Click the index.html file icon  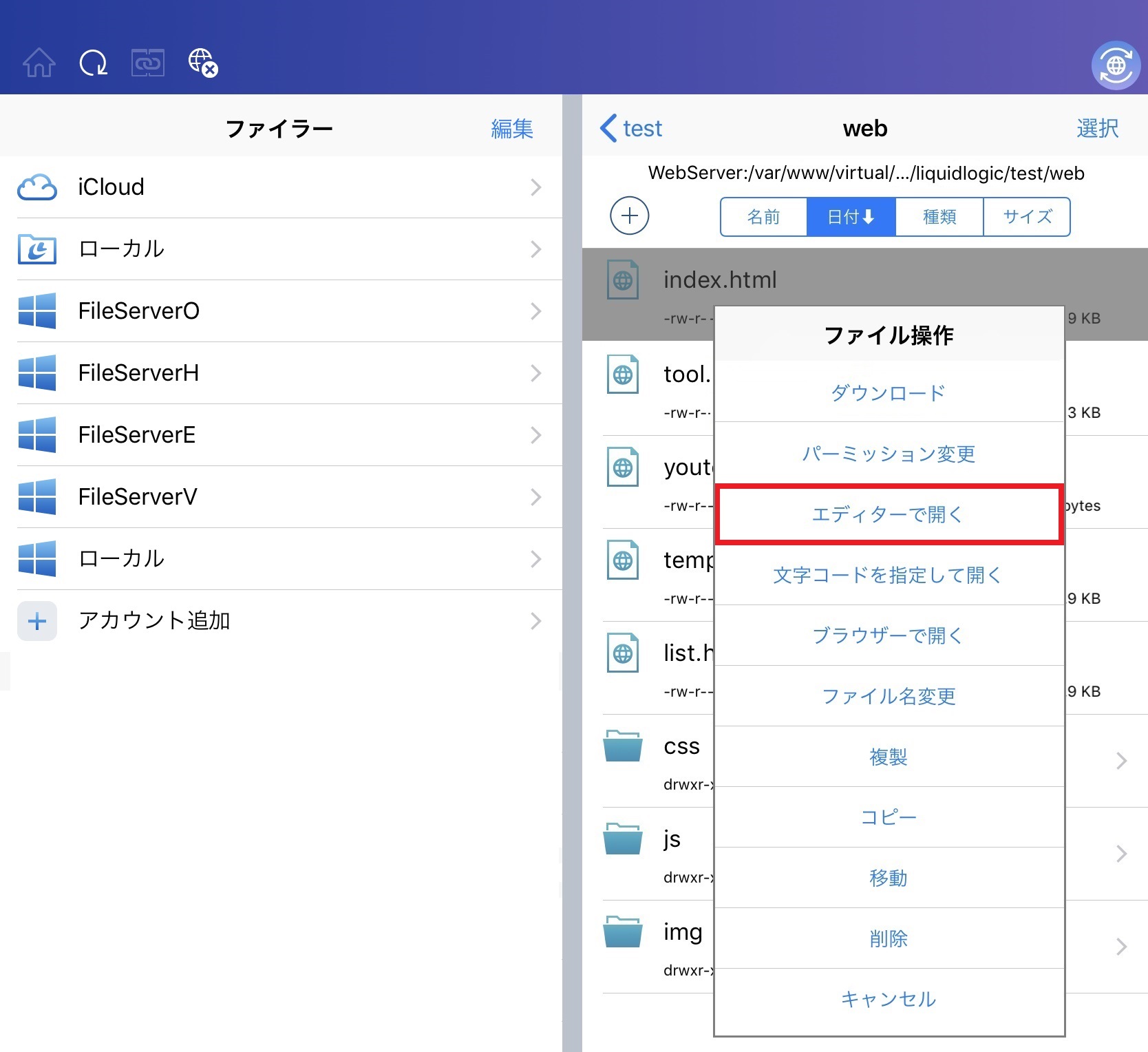point(622,280)
